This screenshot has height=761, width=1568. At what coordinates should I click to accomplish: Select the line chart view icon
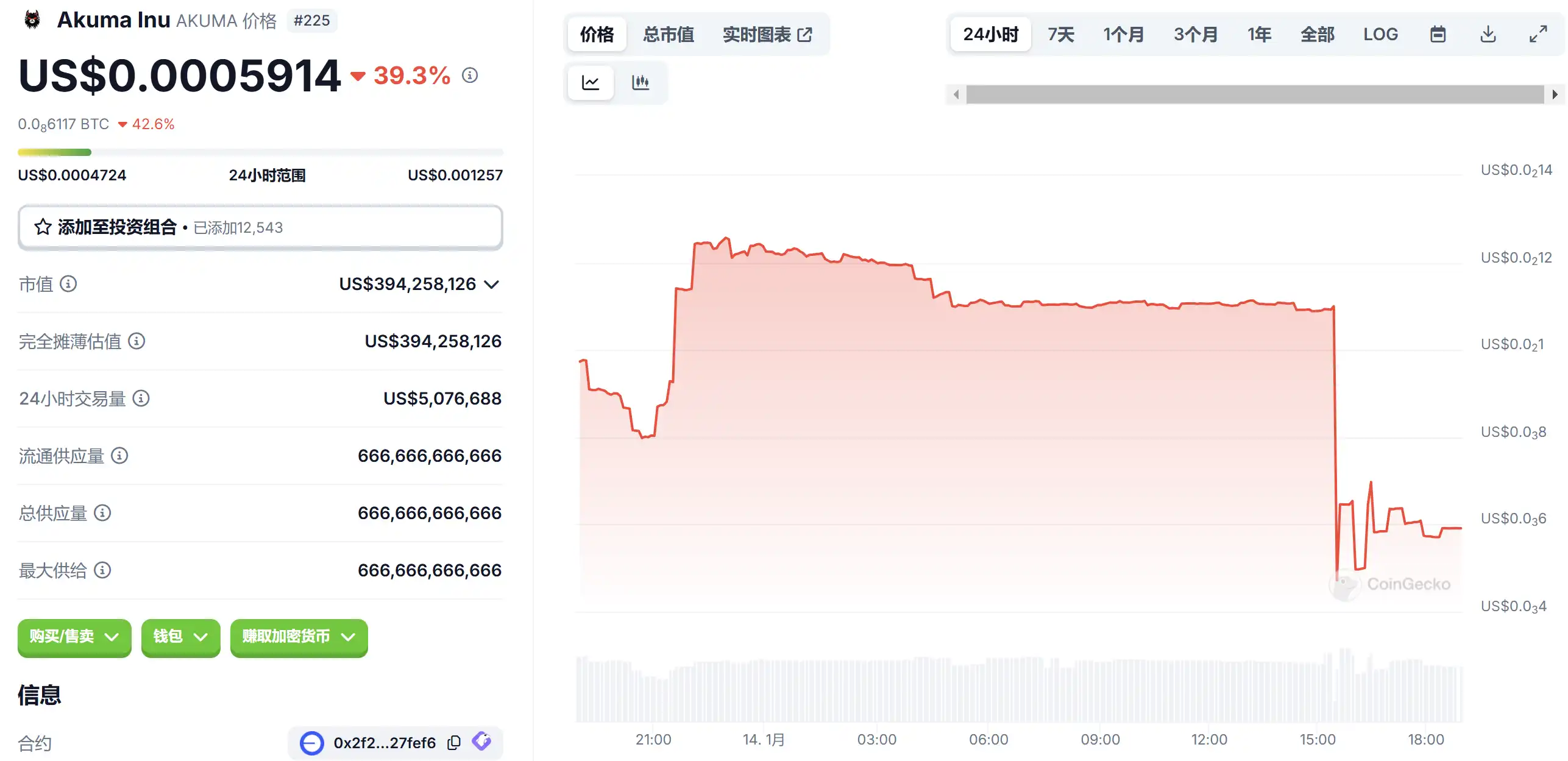(591, 82)
